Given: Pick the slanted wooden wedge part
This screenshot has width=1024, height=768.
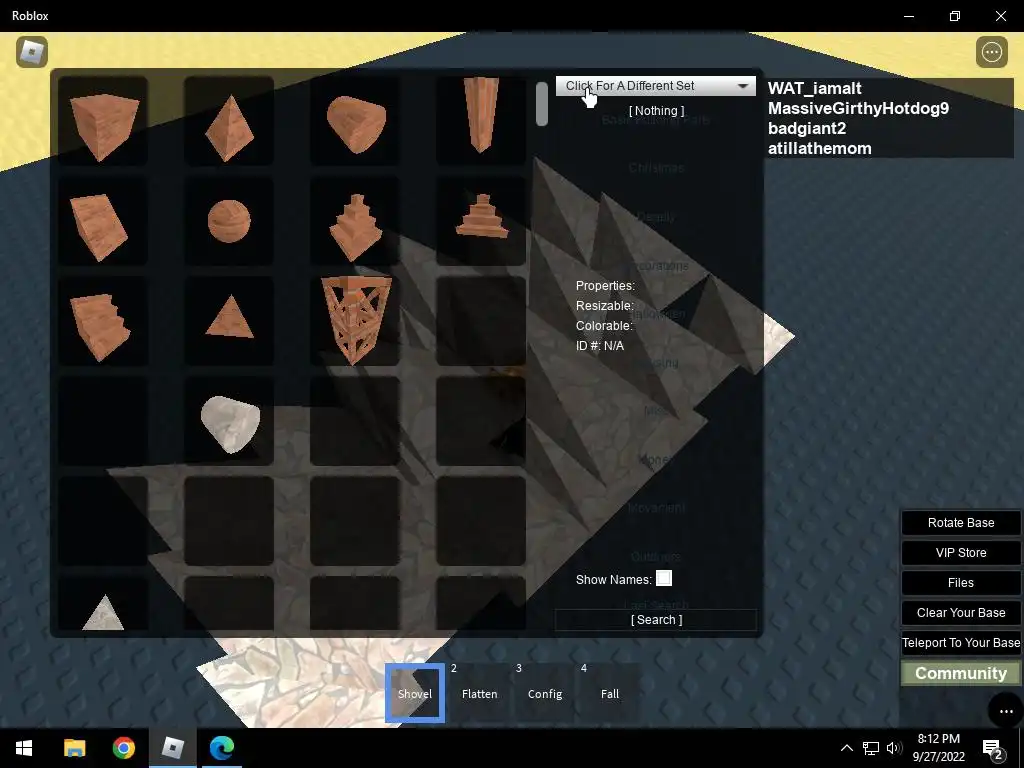Looking at the screenshot, I should 103,221.
